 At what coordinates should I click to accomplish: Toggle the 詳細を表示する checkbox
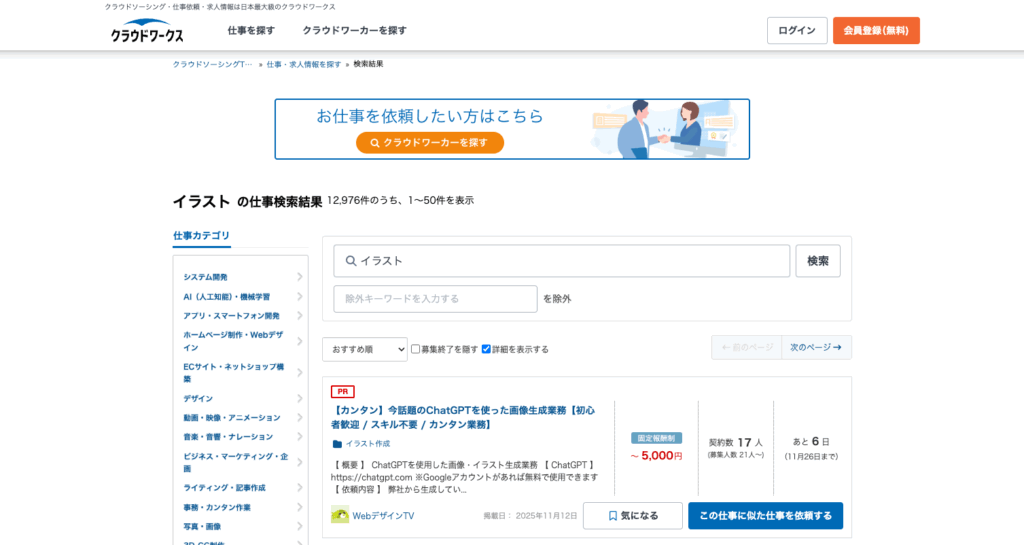[486, 349]
